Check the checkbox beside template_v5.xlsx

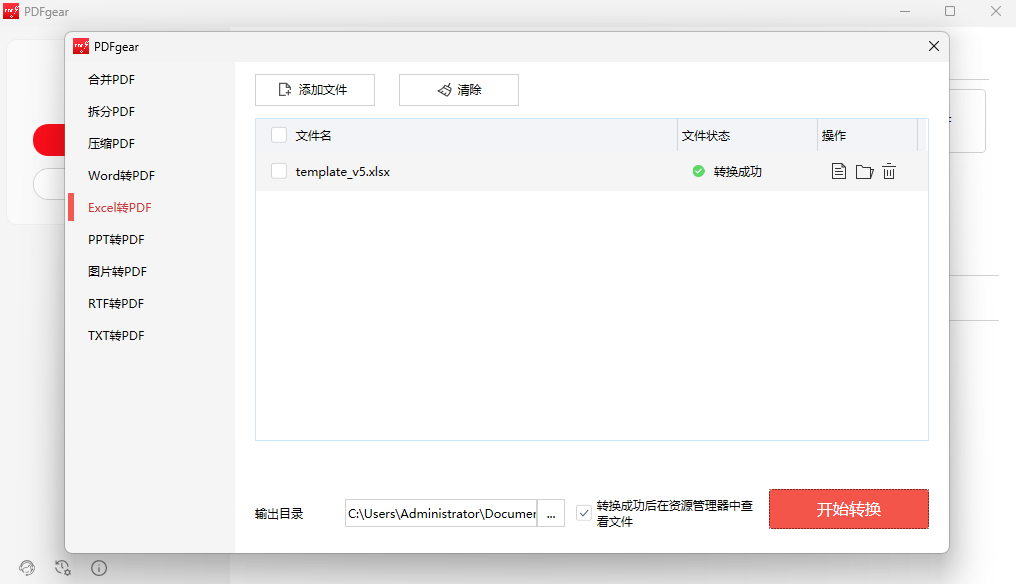pos(278,171)
